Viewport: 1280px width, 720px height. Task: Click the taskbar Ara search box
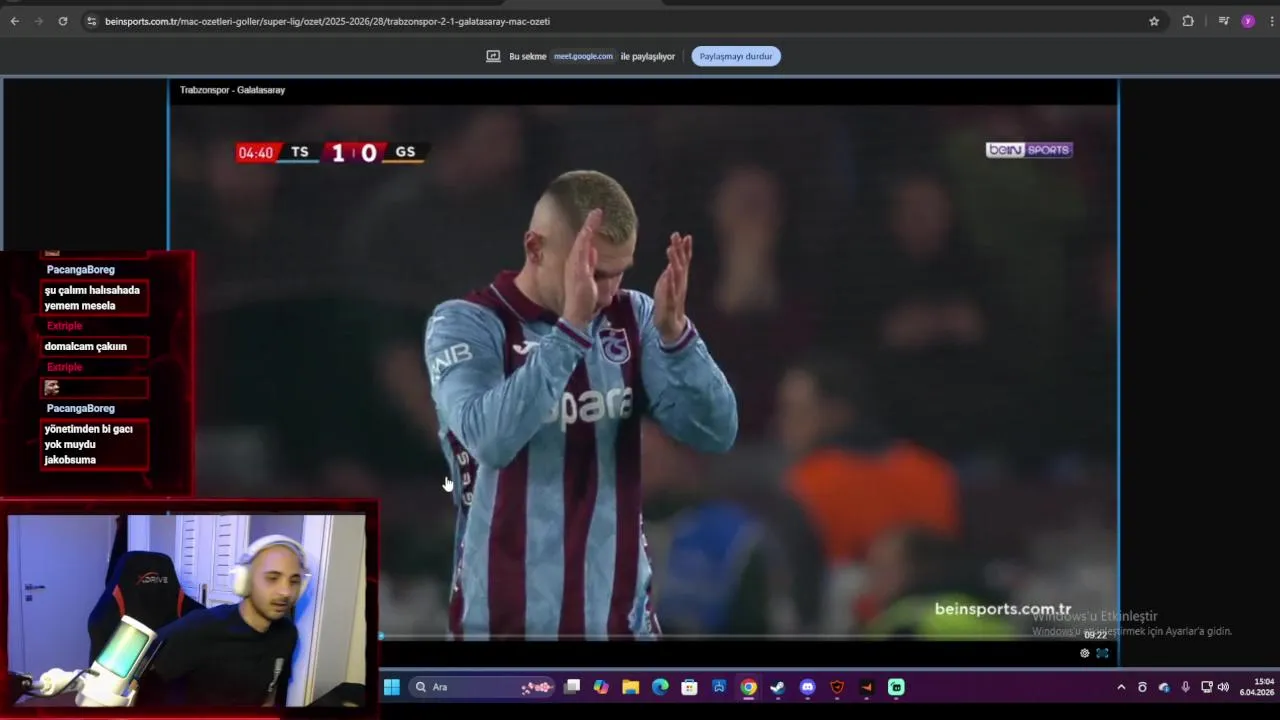(484, 687)
